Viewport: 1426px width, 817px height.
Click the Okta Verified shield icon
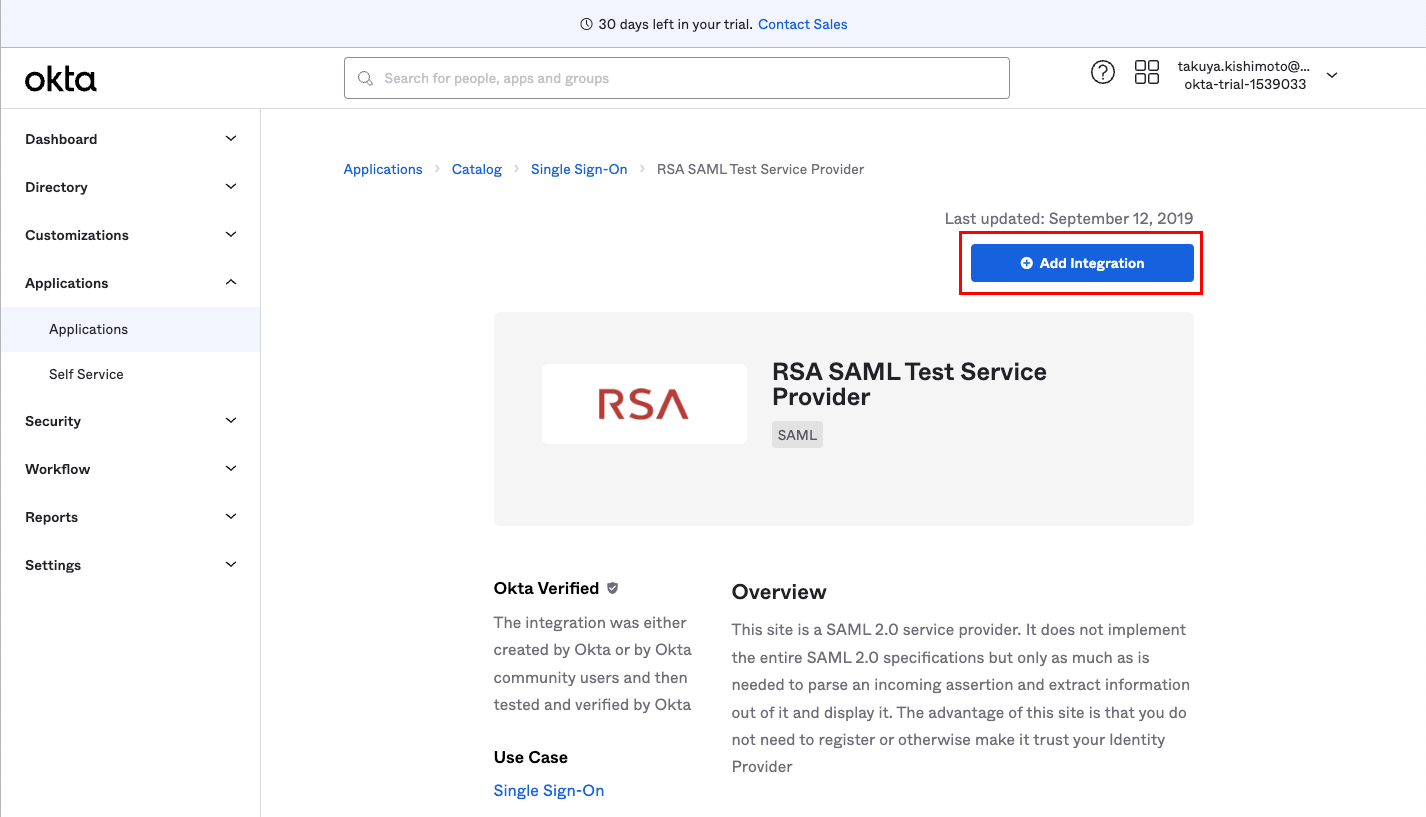[613, 588]
